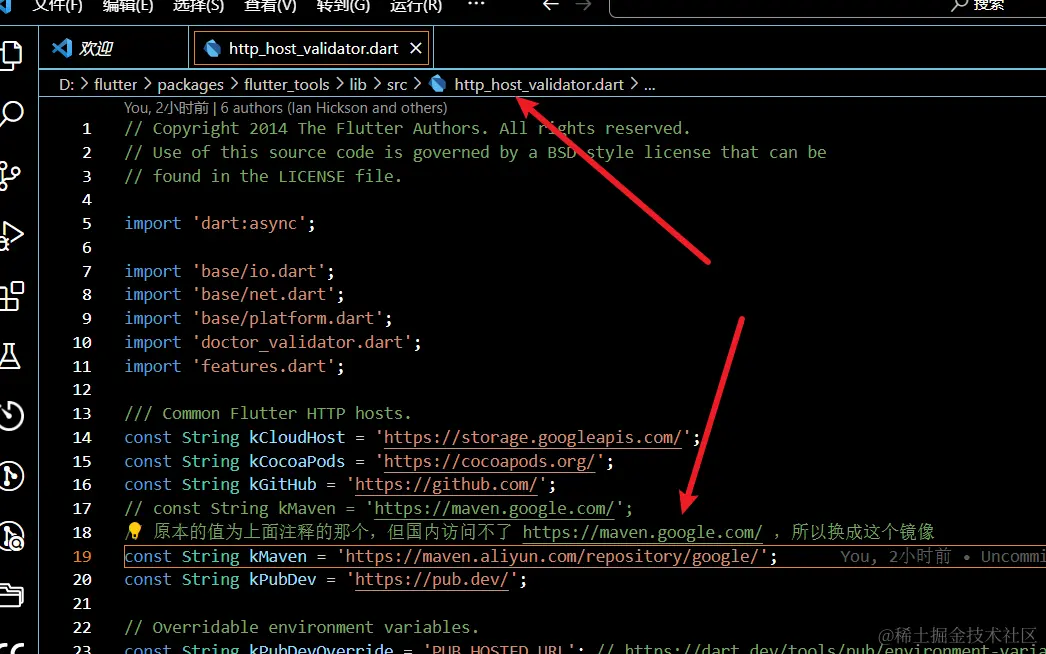
Task: Click the circled git branch icon
Action: [11, 476]
